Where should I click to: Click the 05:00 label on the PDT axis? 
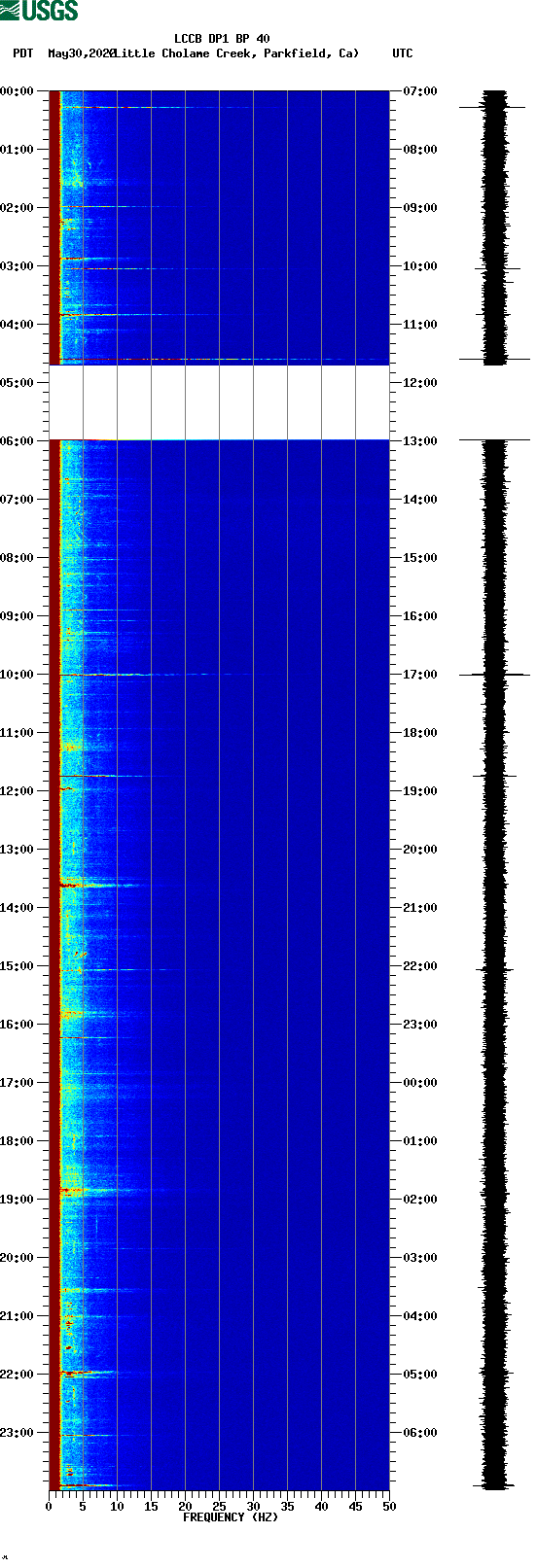point(18,383)
